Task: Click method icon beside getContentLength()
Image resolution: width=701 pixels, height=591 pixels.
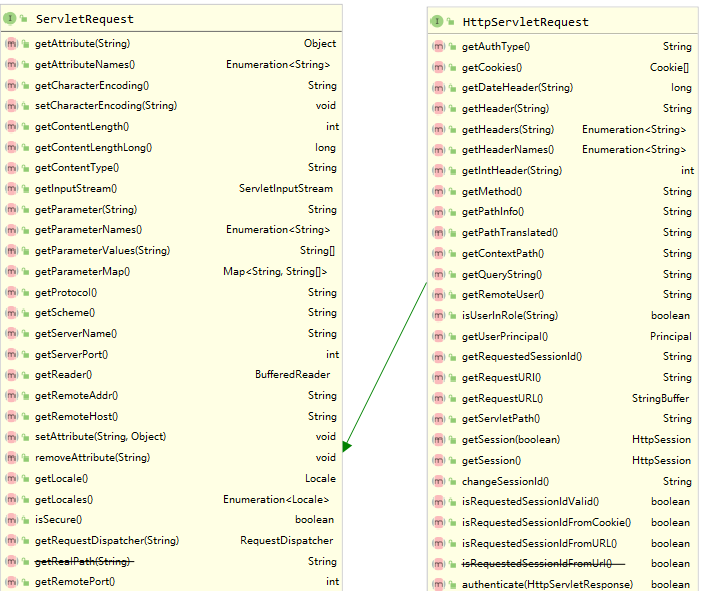Action: [x=11, y=127]
